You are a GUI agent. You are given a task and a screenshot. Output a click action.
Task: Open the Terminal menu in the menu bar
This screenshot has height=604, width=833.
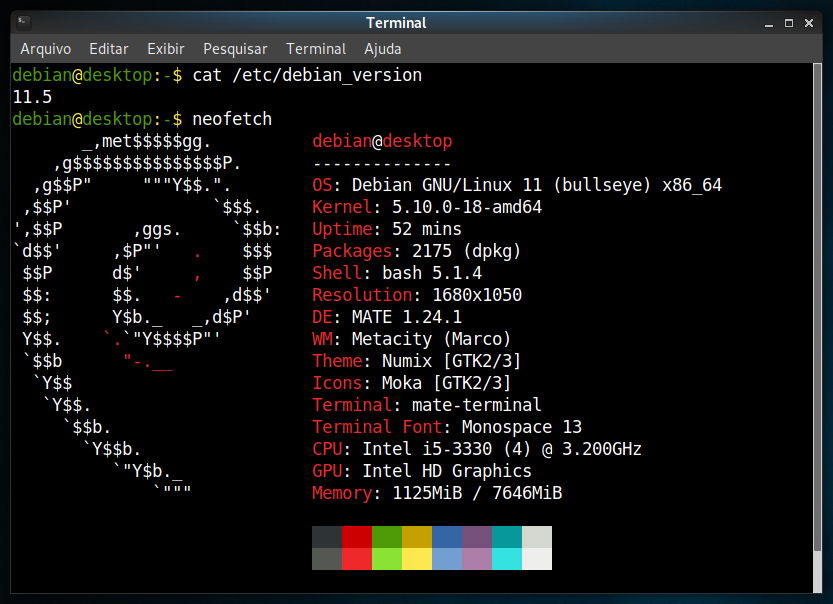[x=316, y=49]
